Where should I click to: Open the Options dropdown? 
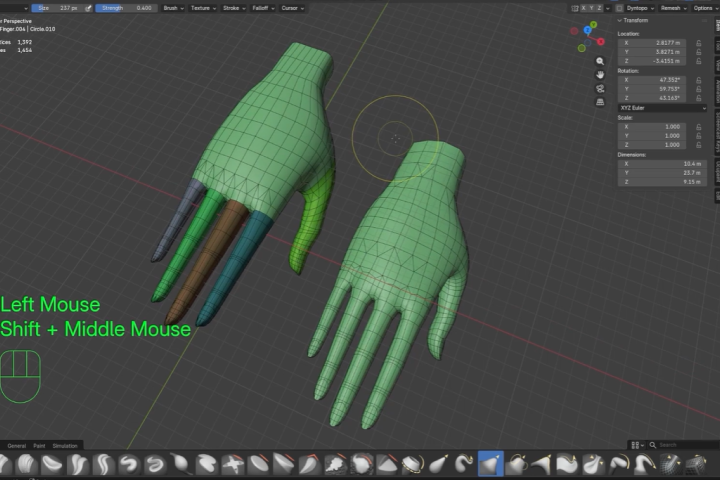click(x=704, y=8)
